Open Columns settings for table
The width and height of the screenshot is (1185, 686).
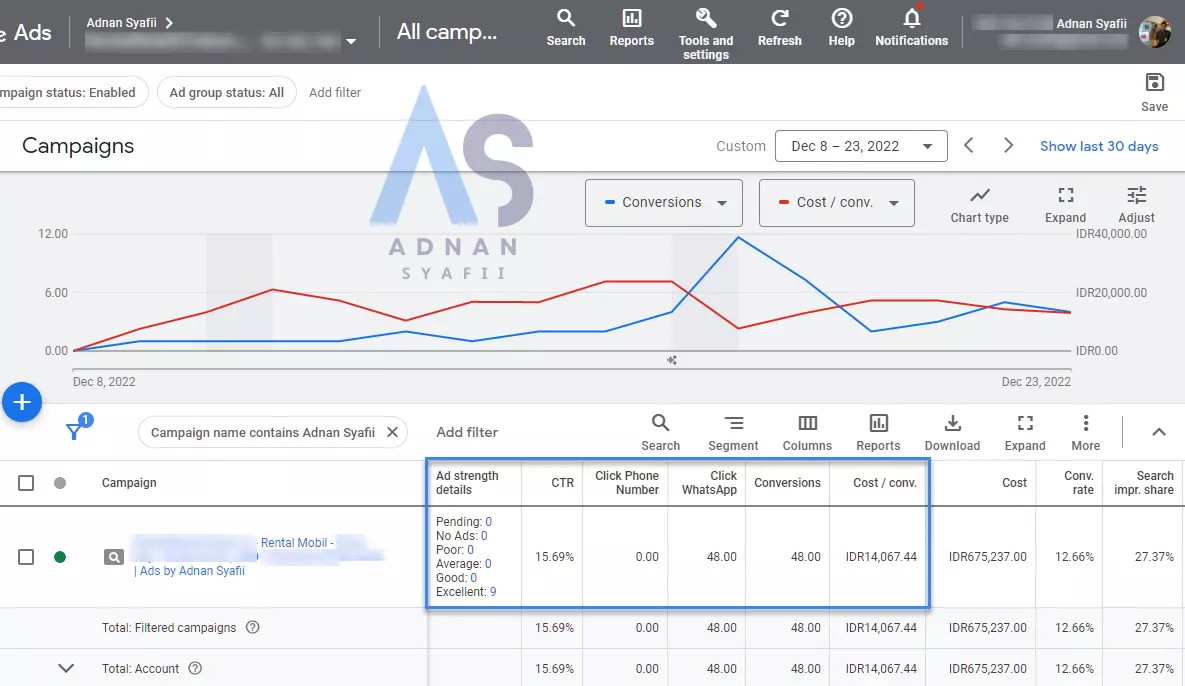(807, 423)
